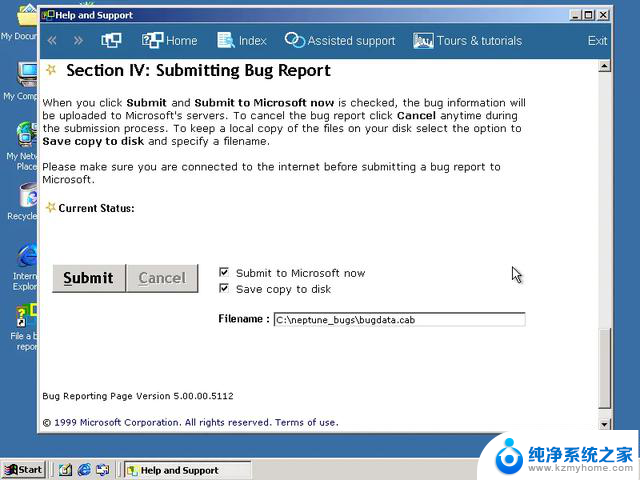Go back with the double-left arrow
Image resolution: width=640 pixels, height=480 pixels.
[x=52, y=40]
